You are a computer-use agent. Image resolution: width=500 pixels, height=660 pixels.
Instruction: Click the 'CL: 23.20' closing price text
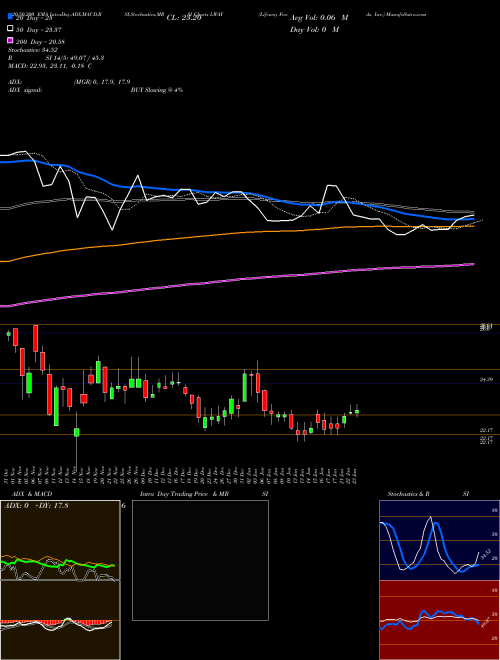coord(184,18)
